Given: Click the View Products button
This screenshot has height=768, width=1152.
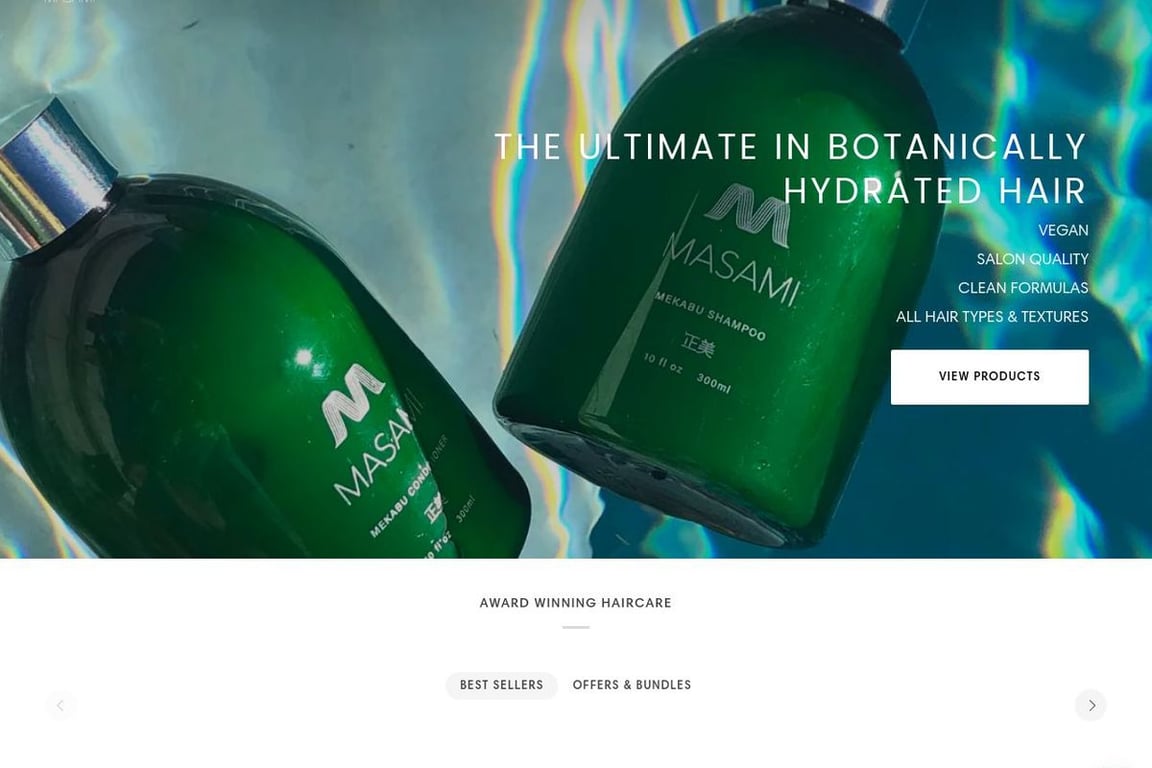Looking at the screenshot, I should [990, 376].
